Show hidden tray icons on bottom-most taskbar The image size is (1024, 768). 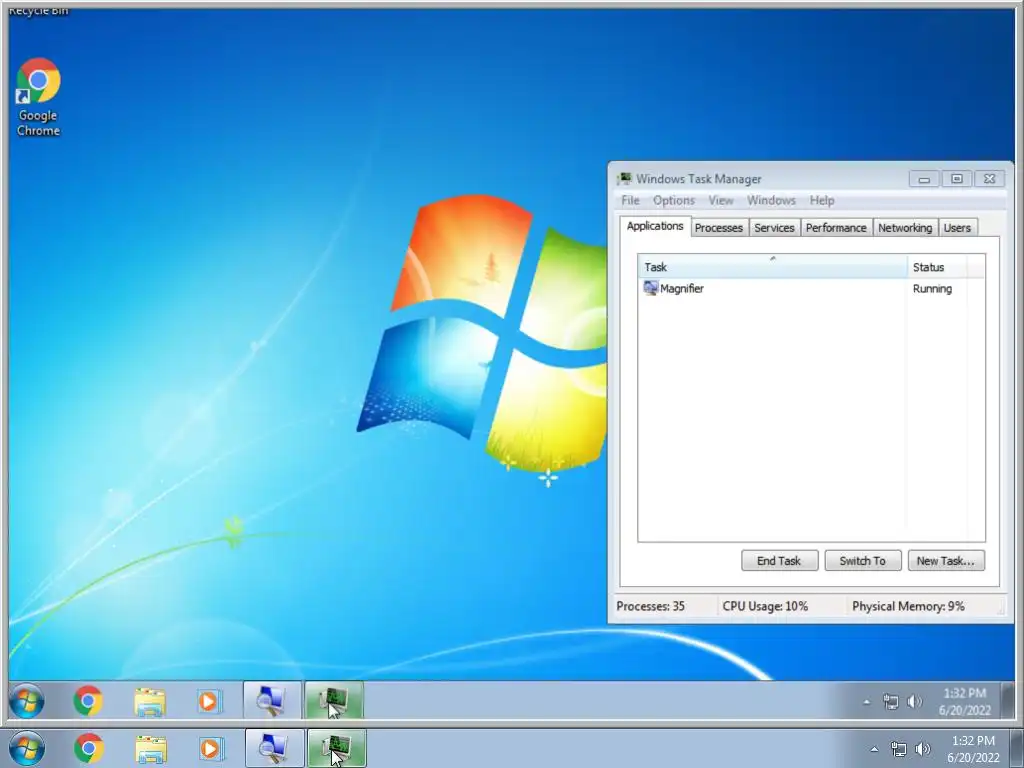pos(874,749)
